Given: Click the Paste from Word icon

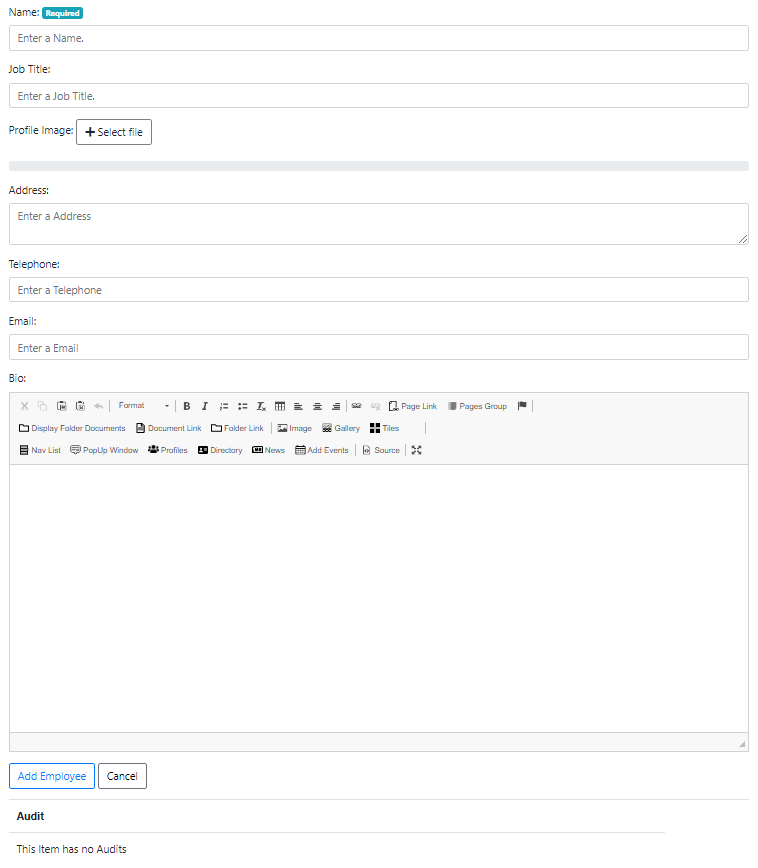Looking at the screenshot, I should click(x=80, y=406).
